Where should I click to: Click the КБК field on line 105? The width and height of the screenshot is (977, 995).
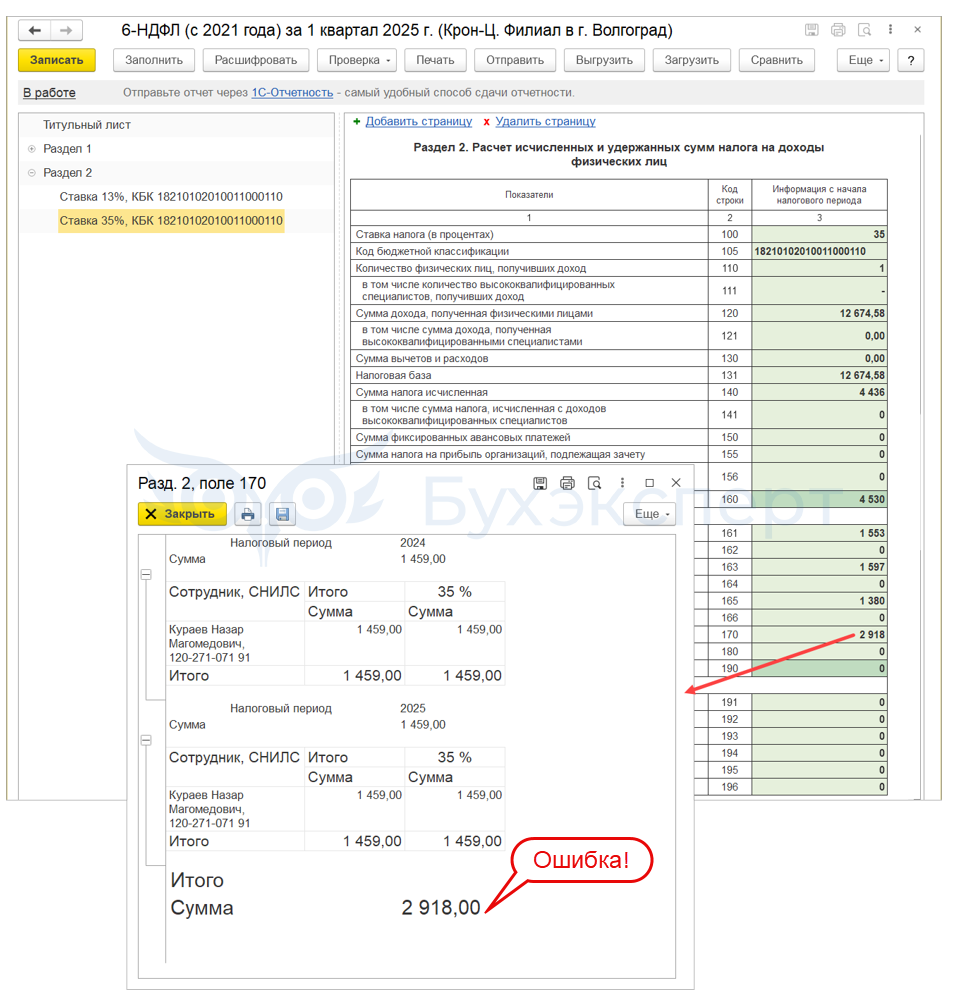pos(820,252)
